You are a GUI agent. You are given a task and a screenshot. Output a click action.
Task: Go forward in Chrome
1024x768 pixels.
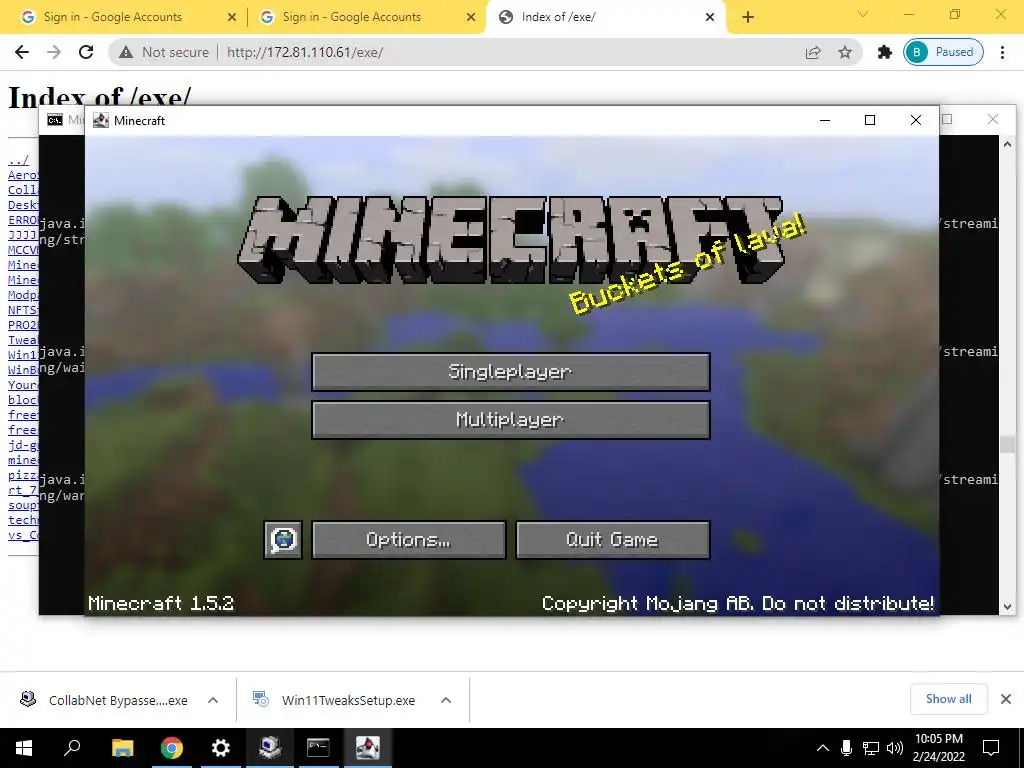(x=54, y=52)
